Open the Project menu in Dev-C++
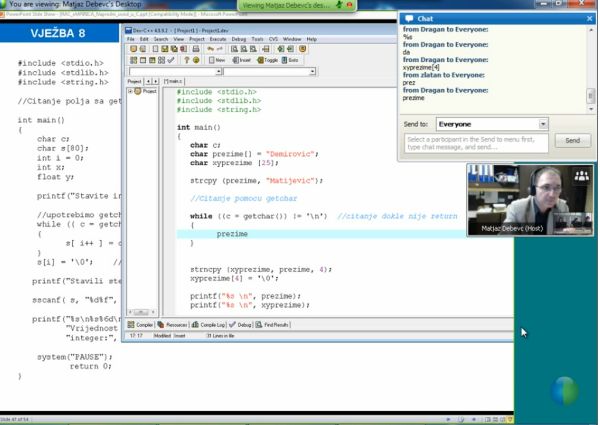This screenshot has height=425, width=600. tap(197, 39)
